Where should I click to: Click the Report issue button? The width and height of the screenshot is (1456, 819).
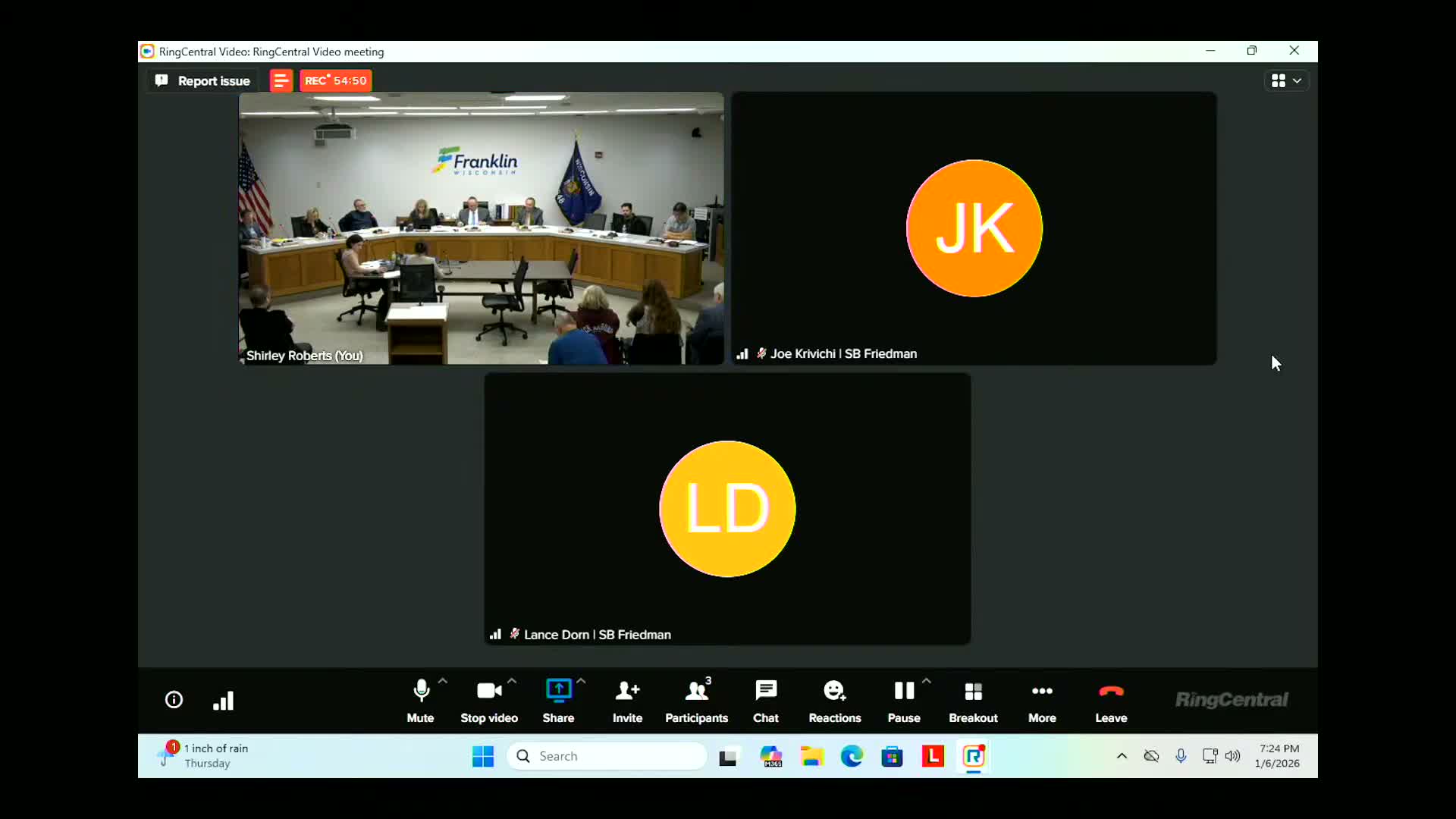[202, 80]
